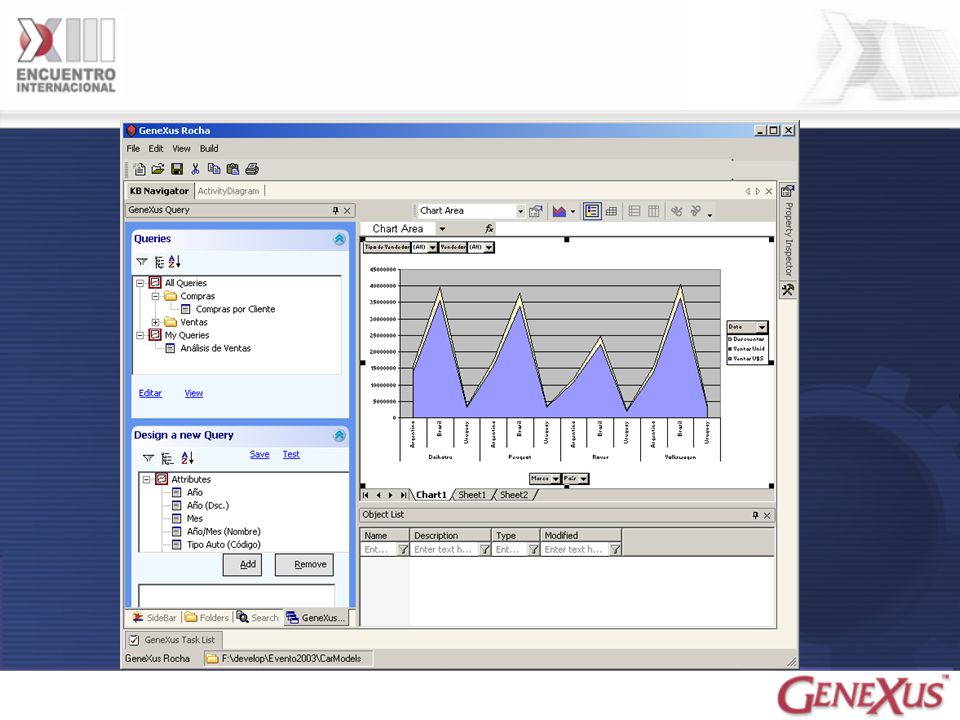Screen dimensions: 960x720
Task: Collapse the Queries panel section
Action: [x=339, y=239]
